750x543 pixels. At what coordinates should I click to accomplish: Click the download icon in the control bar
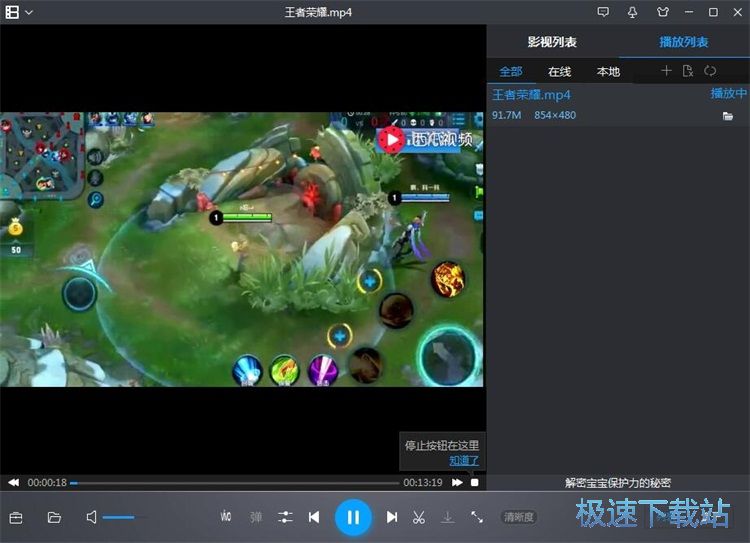[448, 517]
